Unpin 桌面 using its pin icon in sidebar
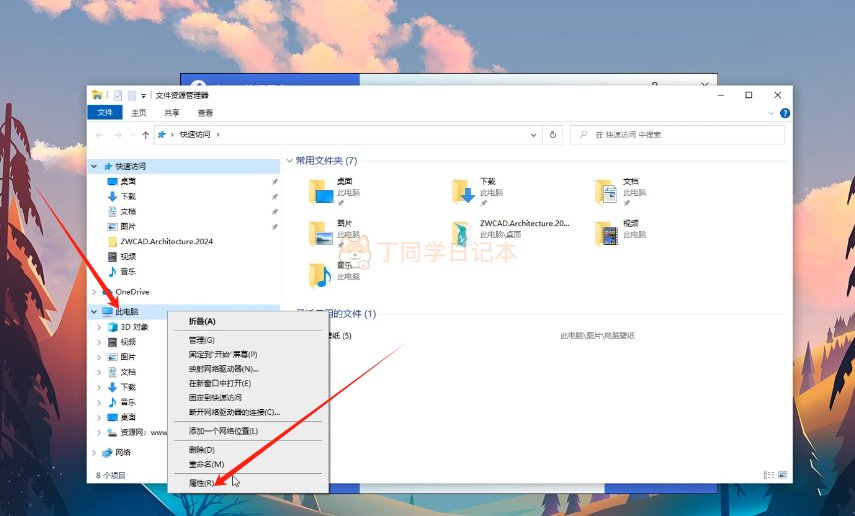Viewport: 855px width, 516px height. point(275,182)
